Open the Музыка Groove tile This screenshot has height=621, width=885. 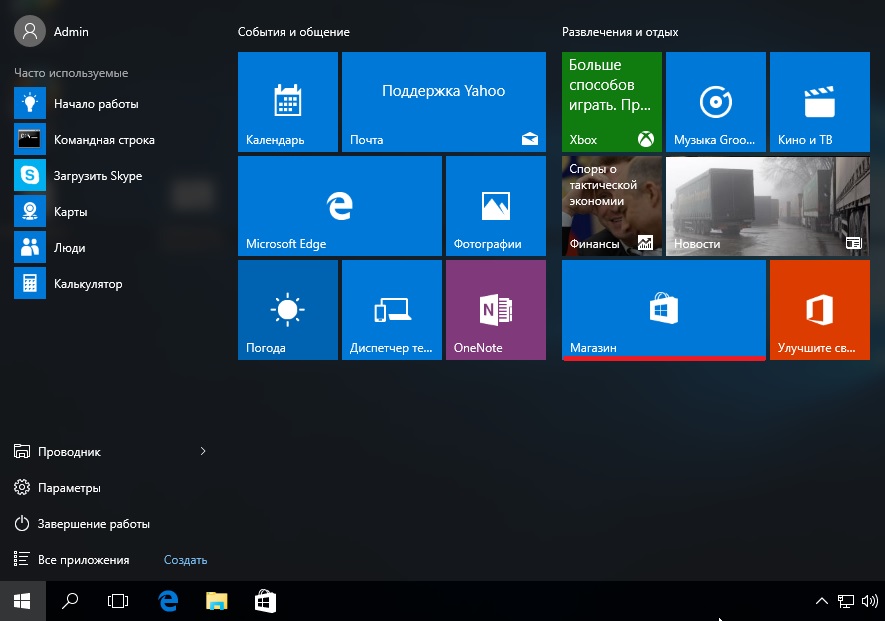(716, 102)
